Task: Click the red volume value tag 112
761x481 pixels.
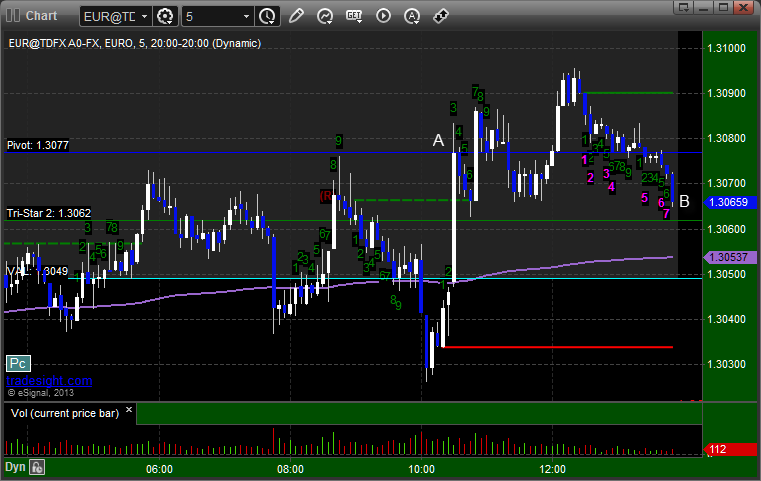Action: point(730,449)
